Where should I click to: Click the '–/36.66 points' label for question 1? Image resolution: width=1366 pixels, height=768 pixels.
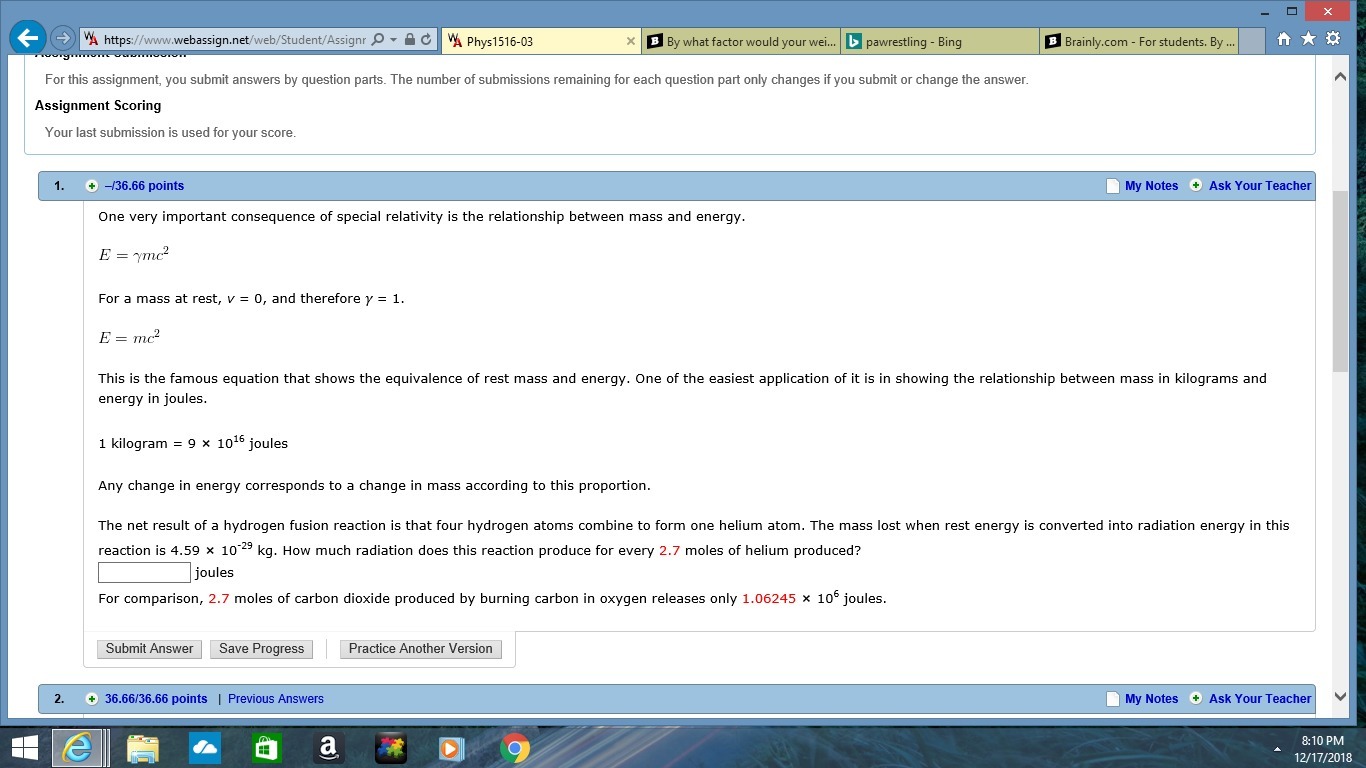pos(144,186)
